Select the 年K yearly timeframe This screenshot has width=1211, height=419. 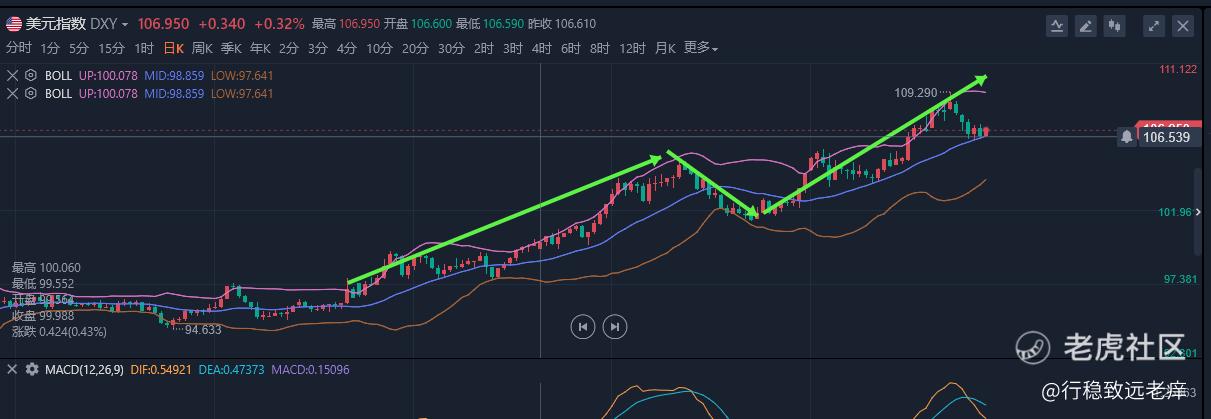point(261,47)
